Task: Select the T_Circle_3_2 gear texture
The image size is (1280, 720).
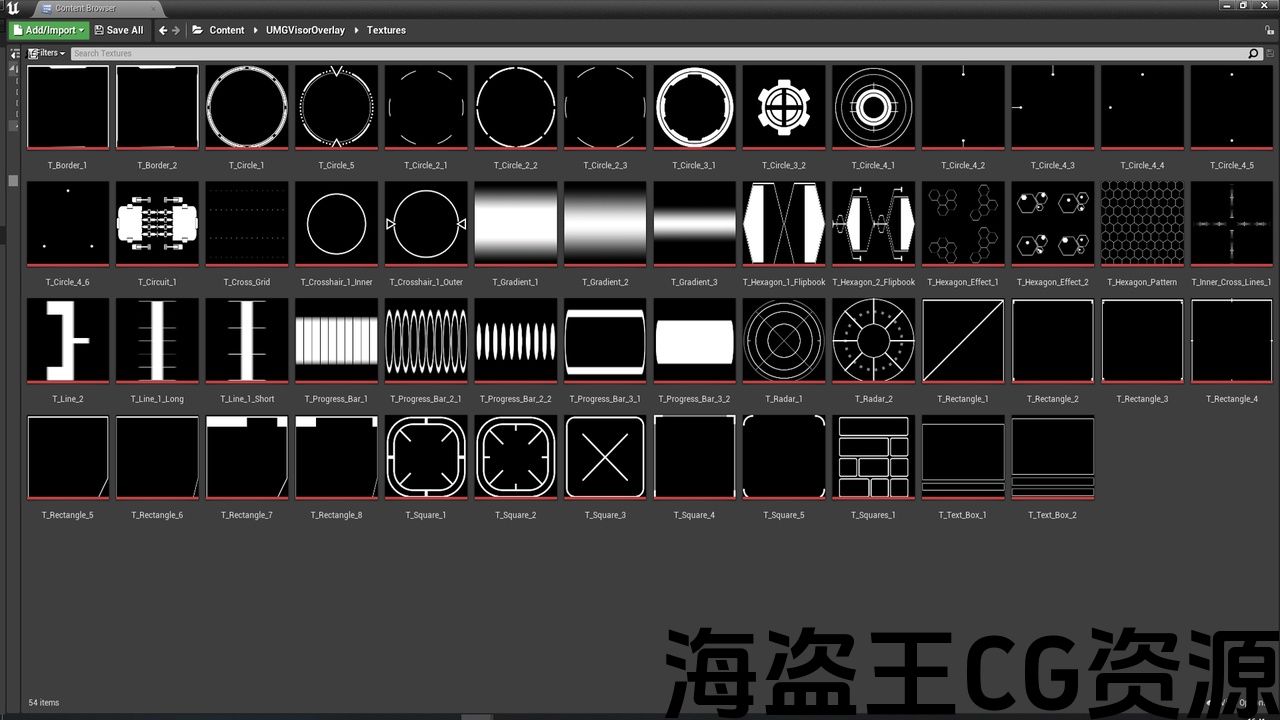Action: click(x=783, y=107)
